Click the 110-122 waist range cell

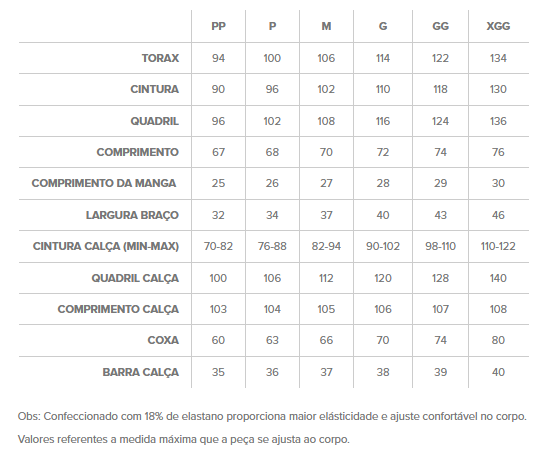(498, 246)
